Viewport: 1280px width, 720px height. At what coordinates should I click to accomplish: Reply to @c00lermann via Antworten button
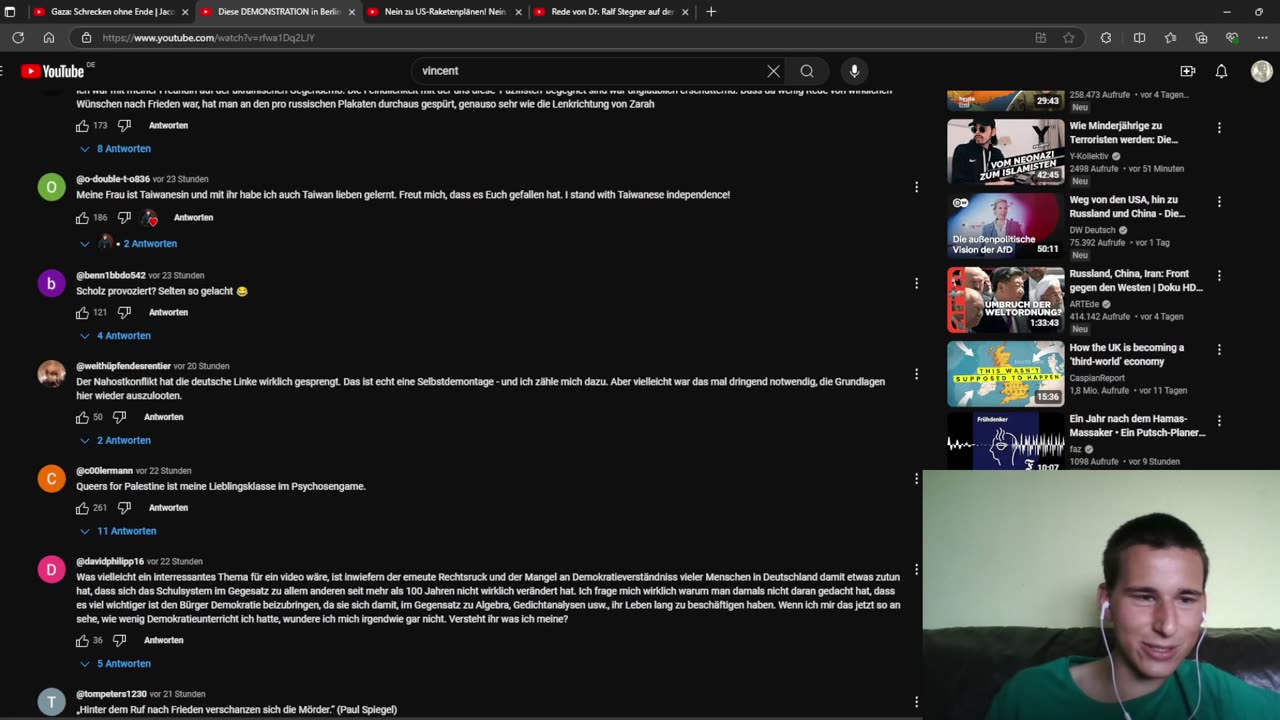point(168,508)
